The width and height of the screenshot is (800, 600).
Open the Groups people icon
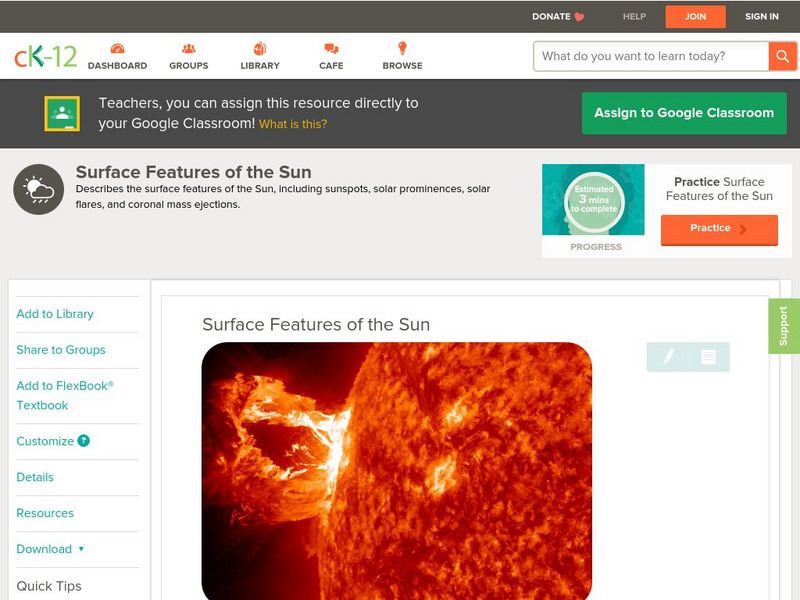pos(189,48)
